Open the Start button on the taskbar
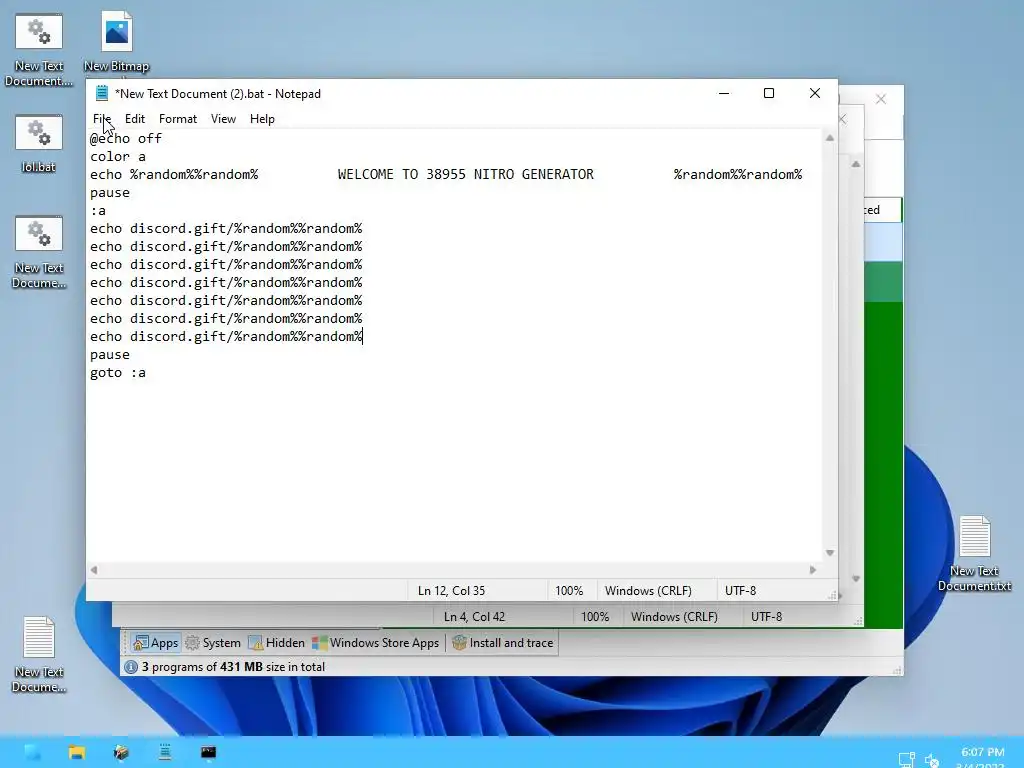The width and height of the screenshot is (1024, 768). click(x=32, y=752)
